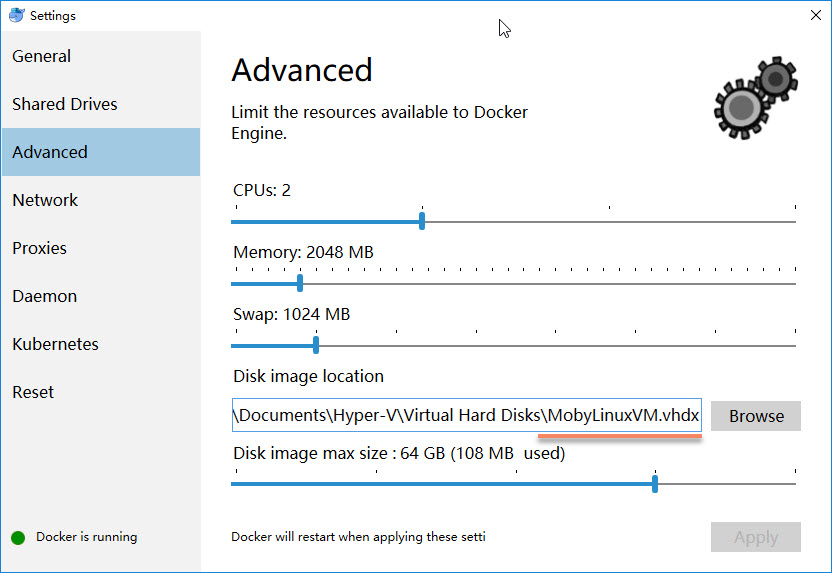
Task: Click the right end of CPUs slider track
Action: pos(794,221)
